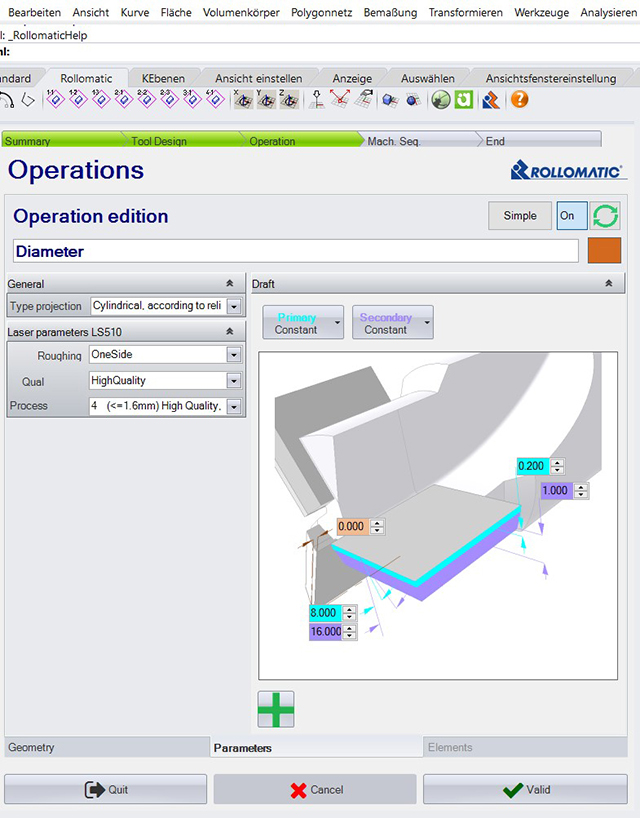The image size is (640, 818).
Task: Open the Secondary Constant dropdown
Action: 392,323
